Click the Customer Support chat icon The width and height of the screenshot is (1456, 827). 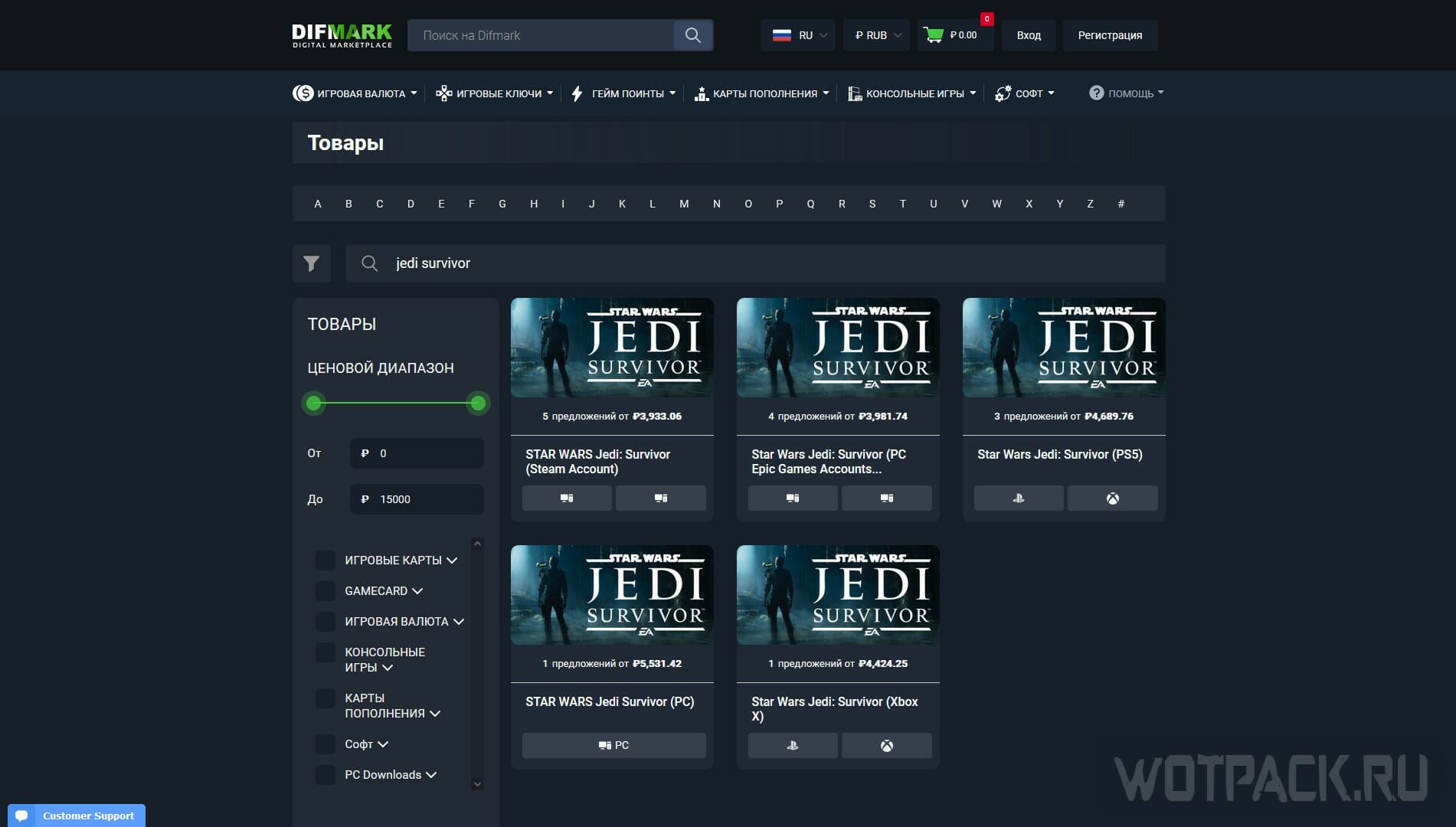[21, 816]
